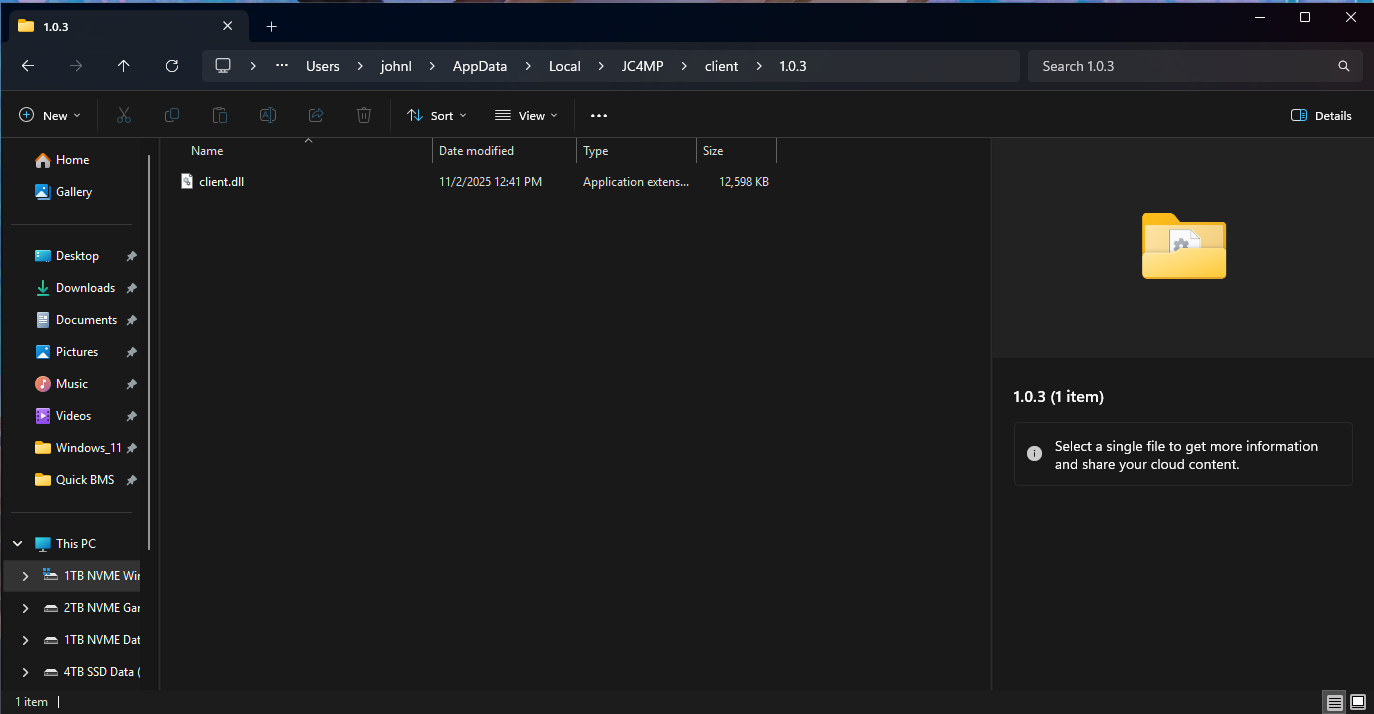Go up to the parent client folder
The width and height of the screenshot is (1374, 714).
tap(123, 66)
